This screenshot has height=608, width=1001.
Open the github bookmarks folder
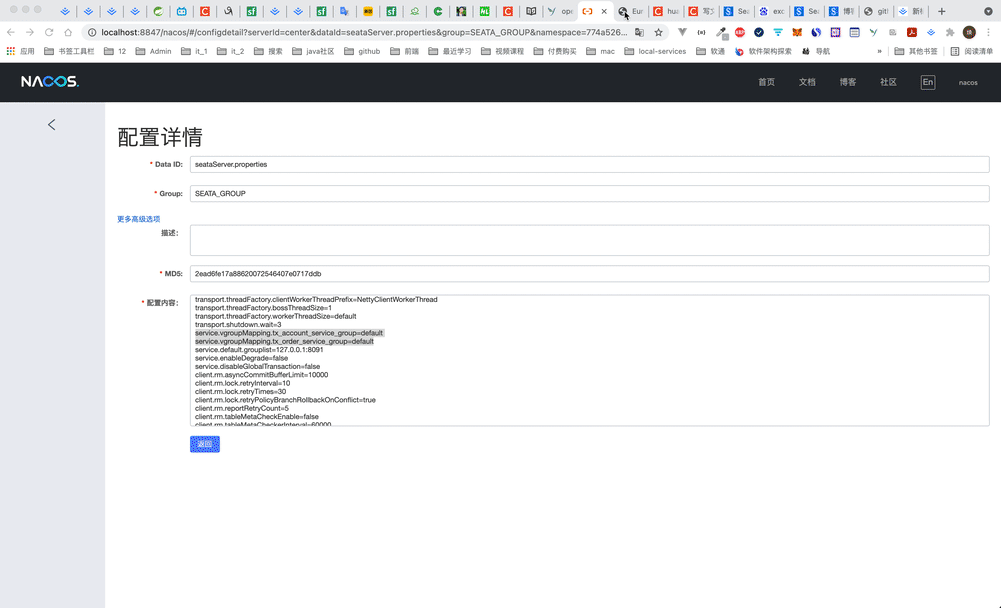click(362, 51)
